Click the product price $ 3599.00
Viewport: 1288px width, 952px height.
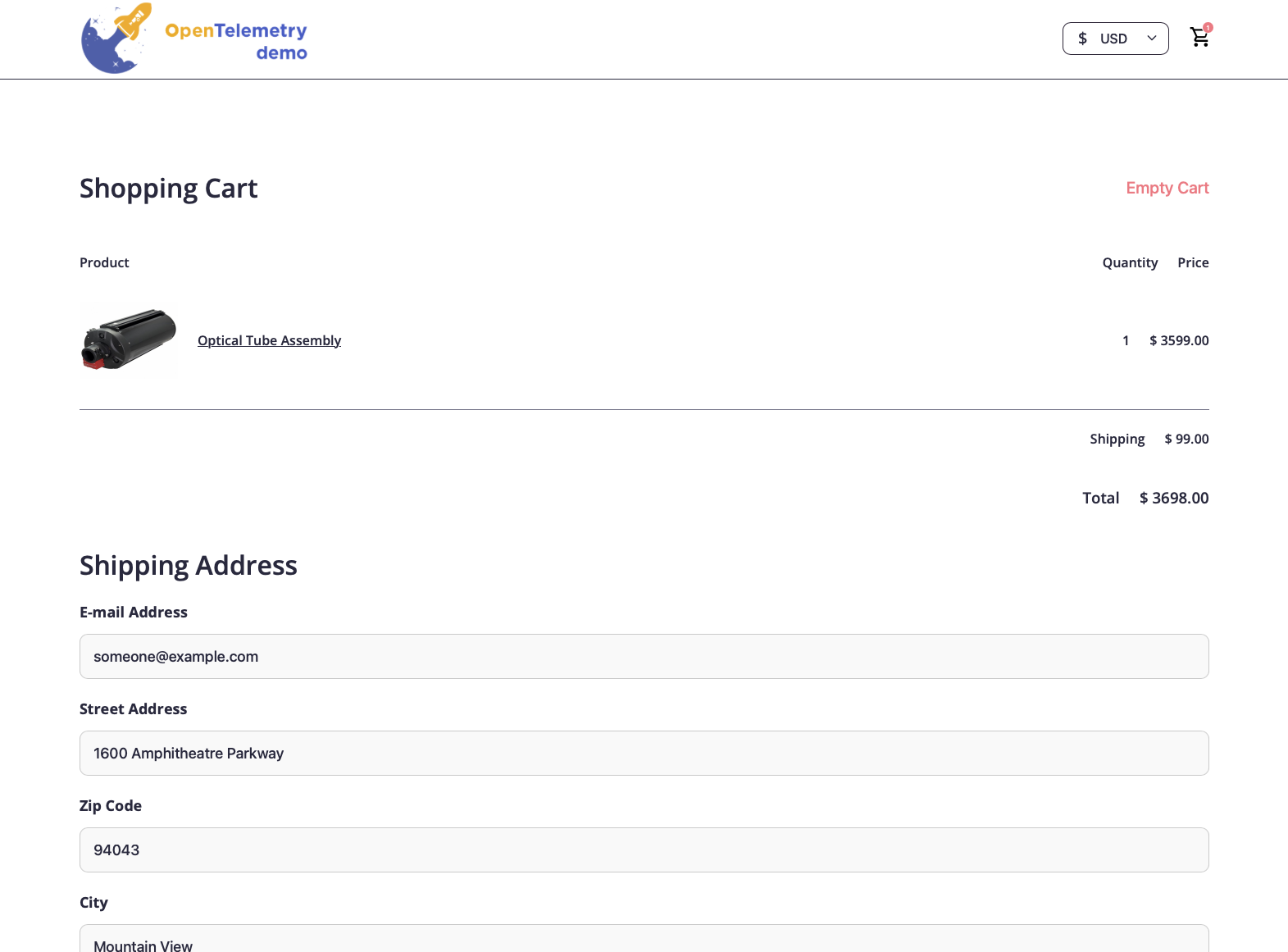click(1179, 340)
